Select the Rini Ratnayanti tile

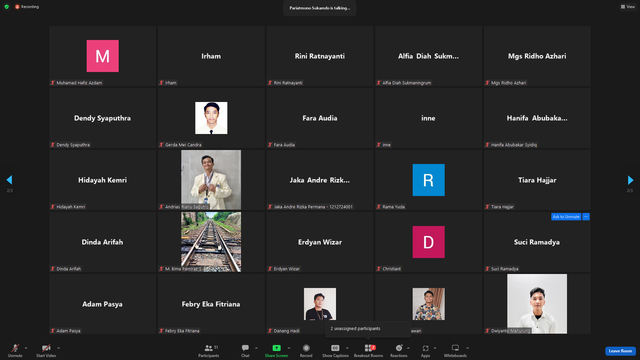(x=320, y=56)
